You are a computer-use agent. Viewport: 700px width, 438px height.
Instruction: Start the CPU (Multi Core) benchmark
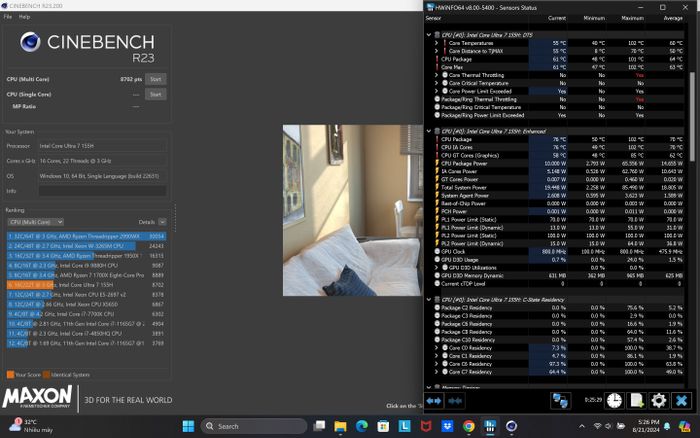click(x=155, y=79)
